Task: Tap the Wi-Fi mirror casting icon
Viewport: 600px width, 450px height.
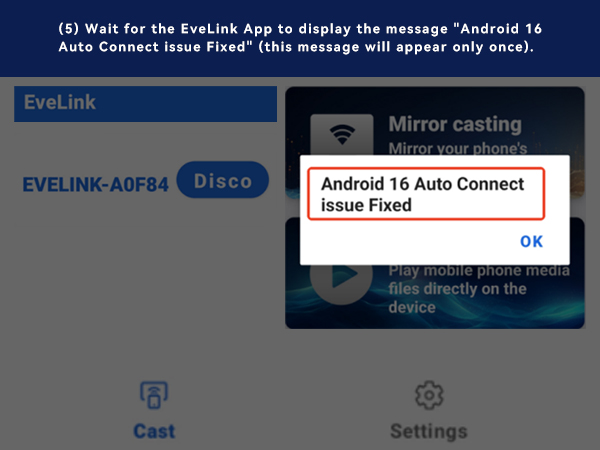Action: 342,135
